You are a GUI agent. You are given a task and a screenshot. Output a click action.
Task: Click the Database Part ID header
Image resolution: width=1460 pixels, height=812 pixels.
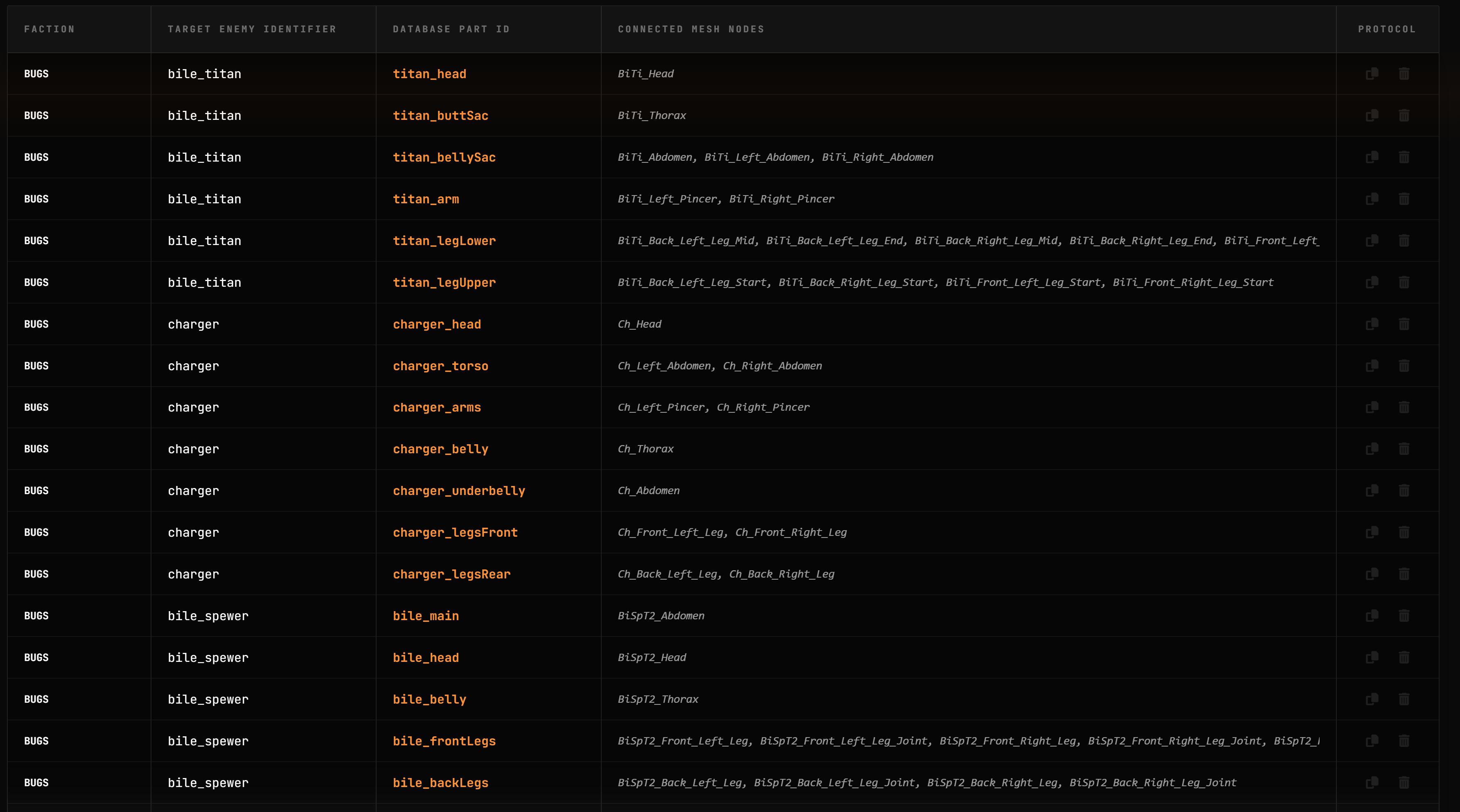451,29
